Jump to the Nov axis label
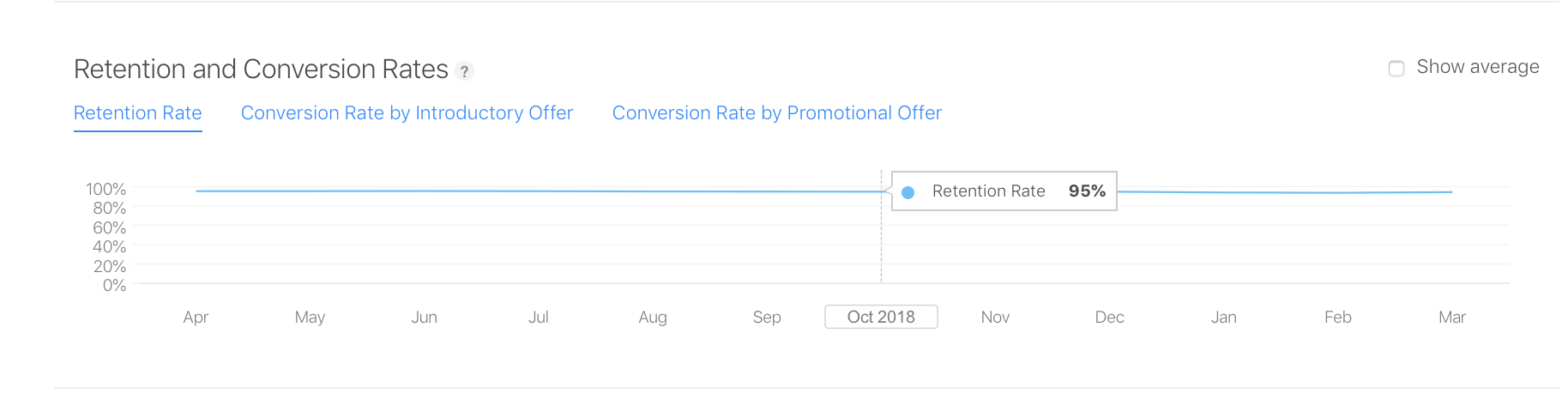 pyautogui.click(x=995, y=318)
